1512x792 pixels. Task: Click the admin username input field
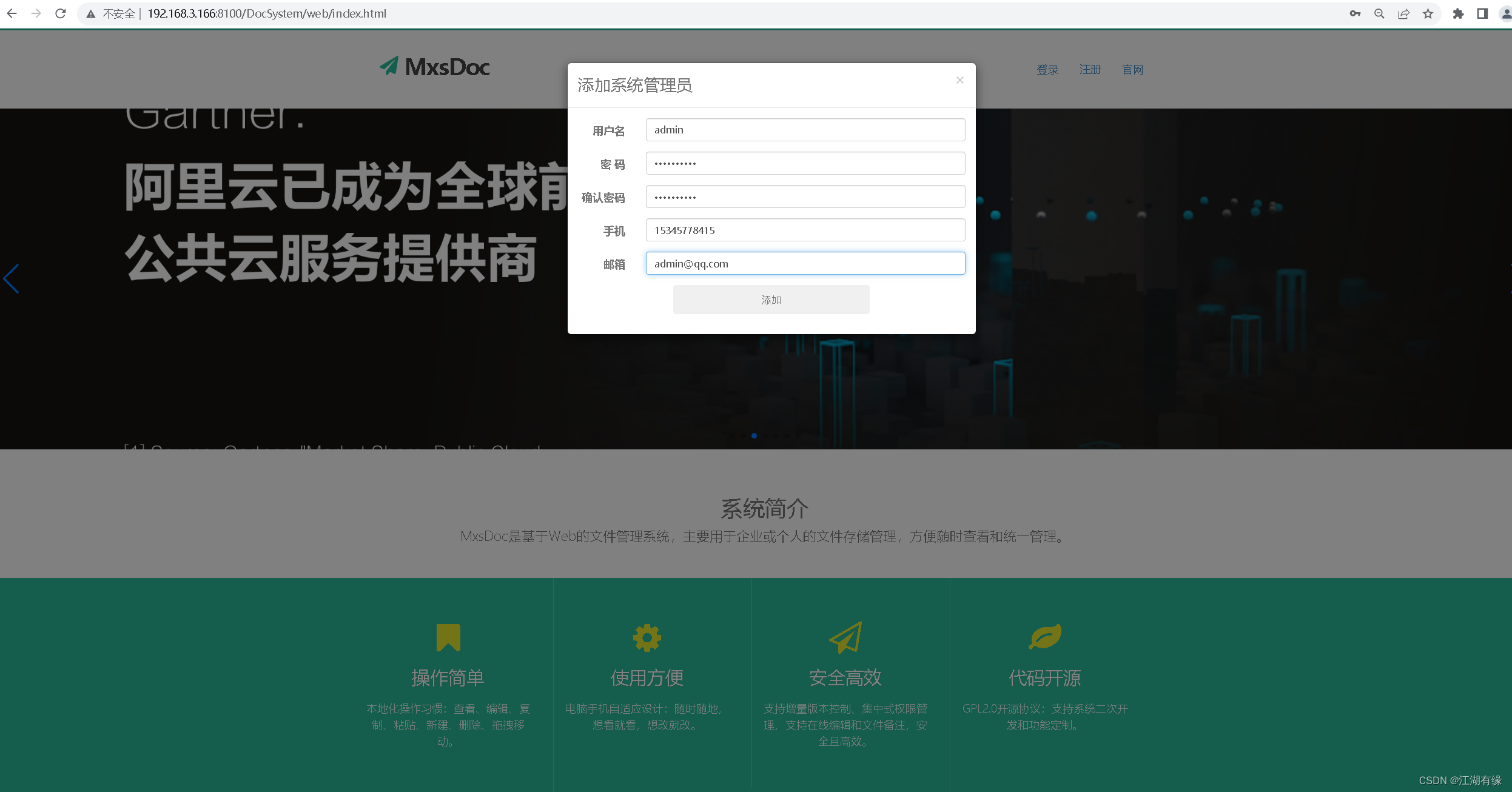click(804, 129)
